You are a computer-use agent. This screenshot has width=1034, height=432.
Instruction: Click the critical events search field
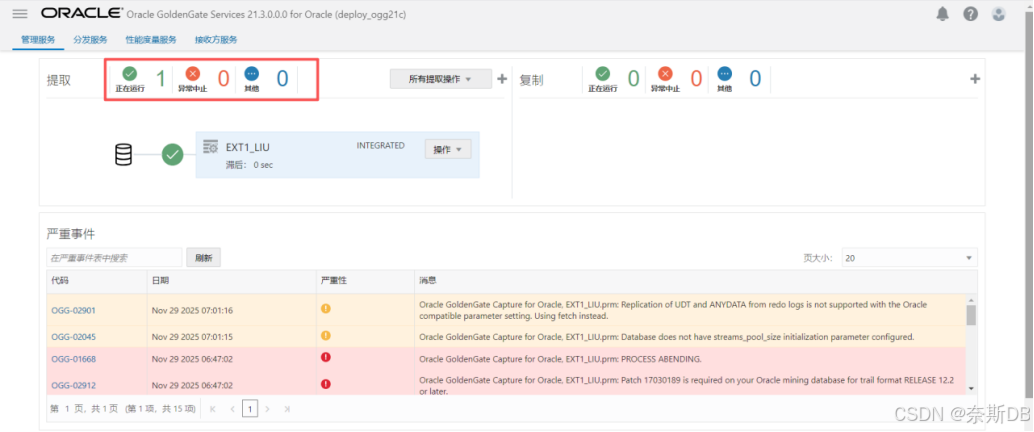tap(114, 258)
